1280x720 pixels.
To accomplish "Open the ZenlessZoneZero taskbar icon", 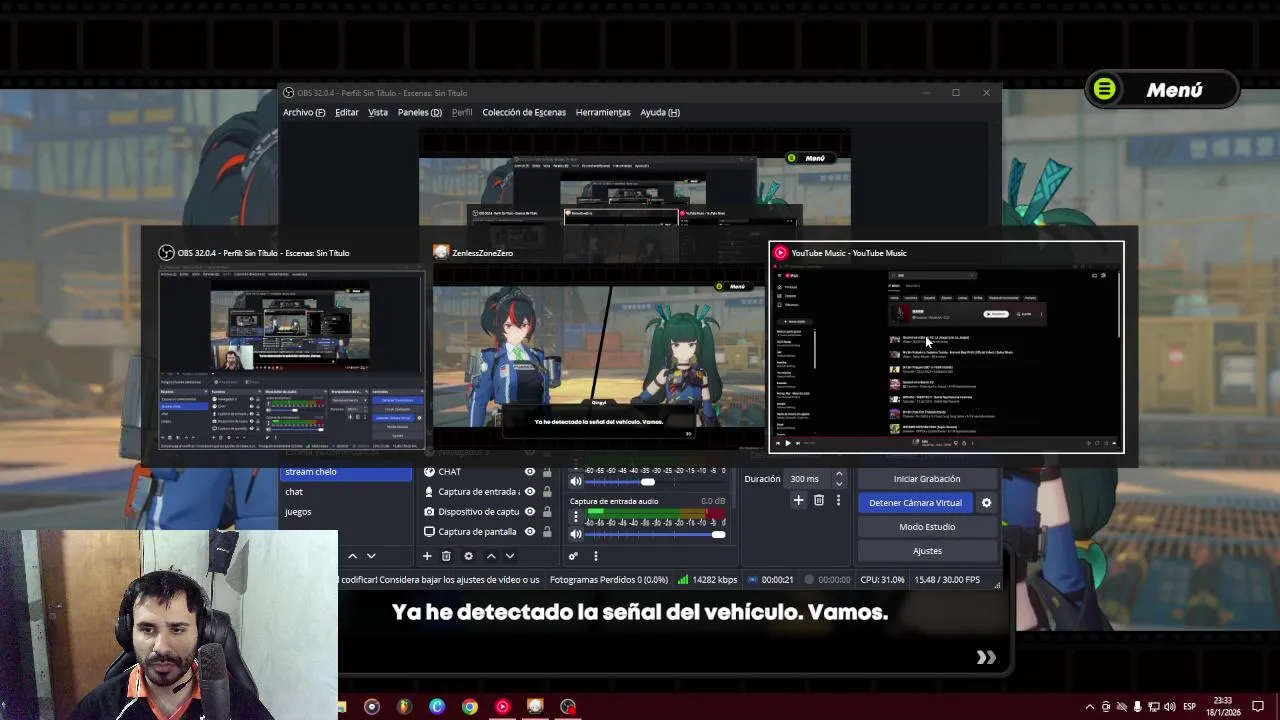I will click(x=535, y=707).
